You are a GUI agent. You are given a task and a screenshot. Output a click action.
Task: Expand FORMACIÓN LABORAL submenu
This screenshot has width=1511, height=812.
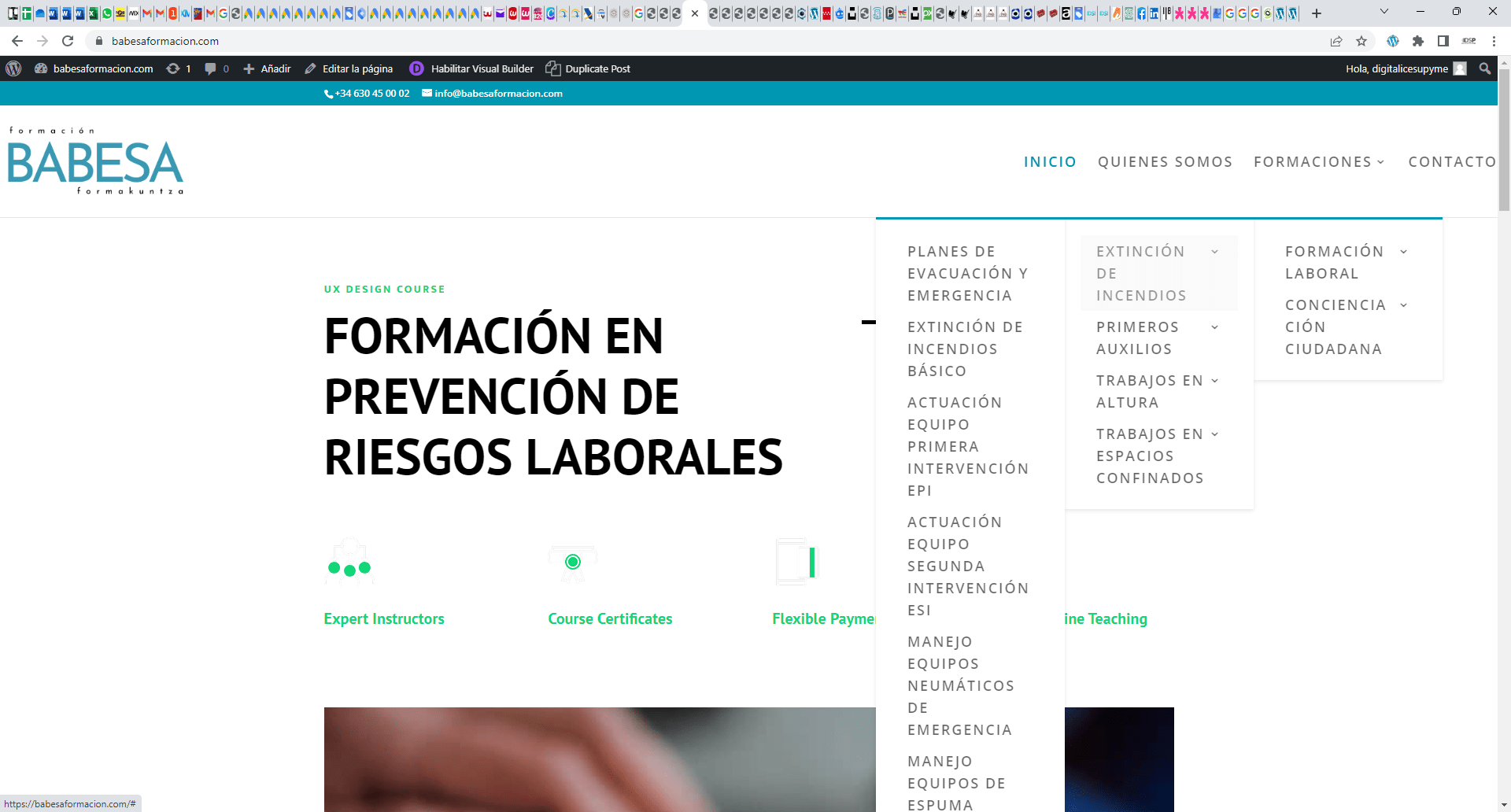[1347, 262]
